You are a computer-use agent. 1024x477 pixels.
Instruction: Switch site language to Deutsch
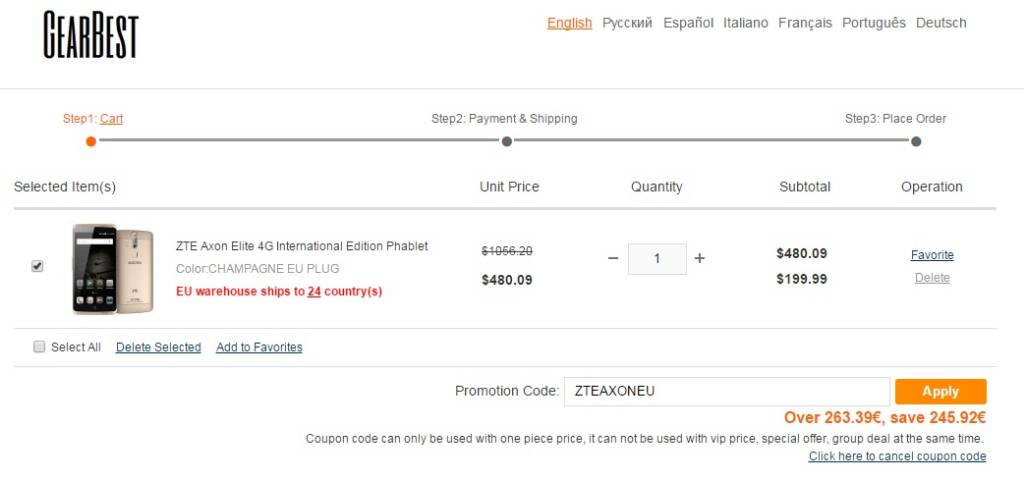pos(941,23)
